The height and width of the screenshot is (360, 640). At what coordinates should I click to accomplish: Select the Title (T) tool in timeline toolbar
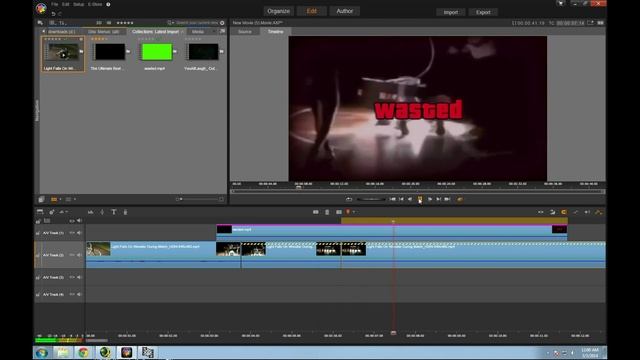[114, 212]
